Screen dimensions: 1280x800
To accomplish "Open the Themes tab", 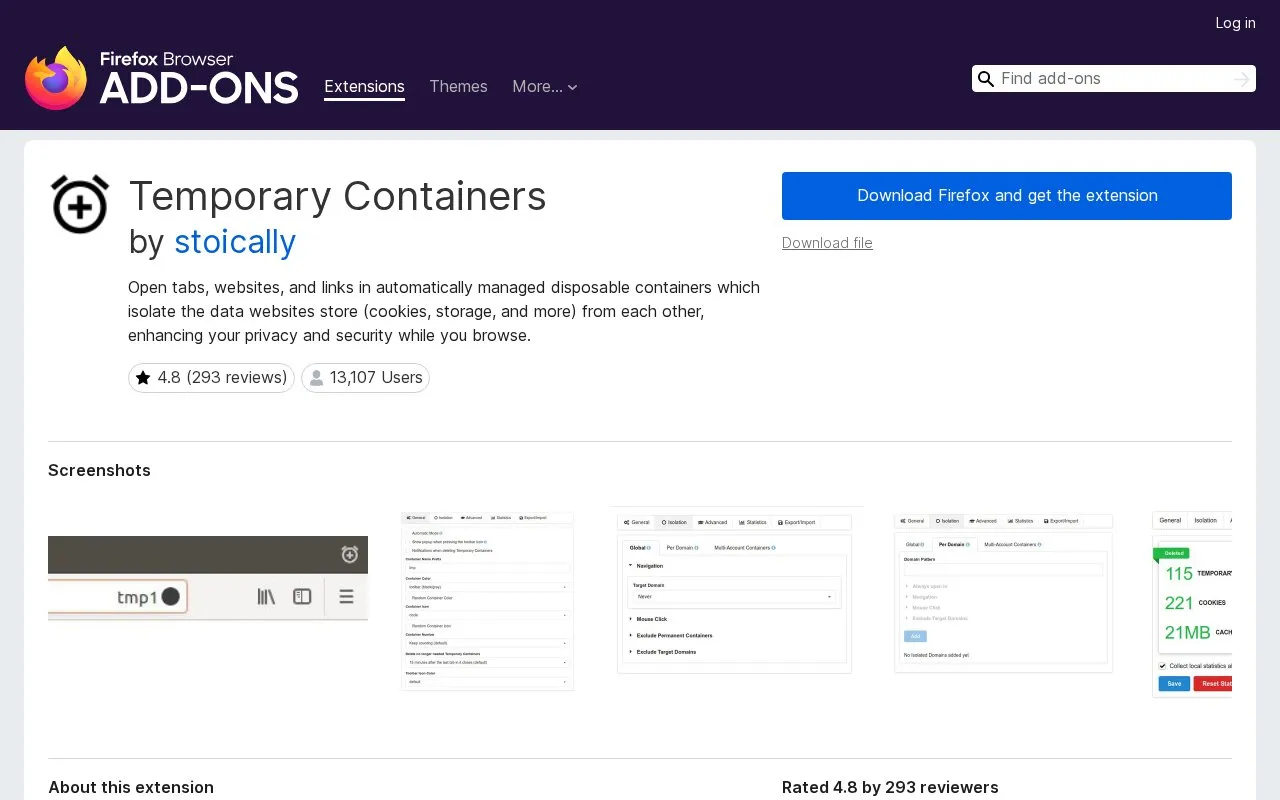I will pos(458,87).
